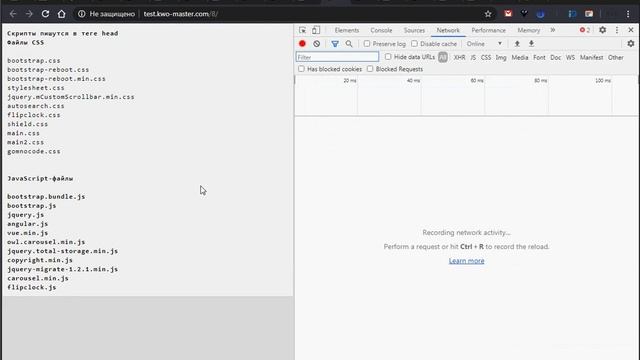Filter requests by Img
The image size is (640, 360).
tap(501, 58)
